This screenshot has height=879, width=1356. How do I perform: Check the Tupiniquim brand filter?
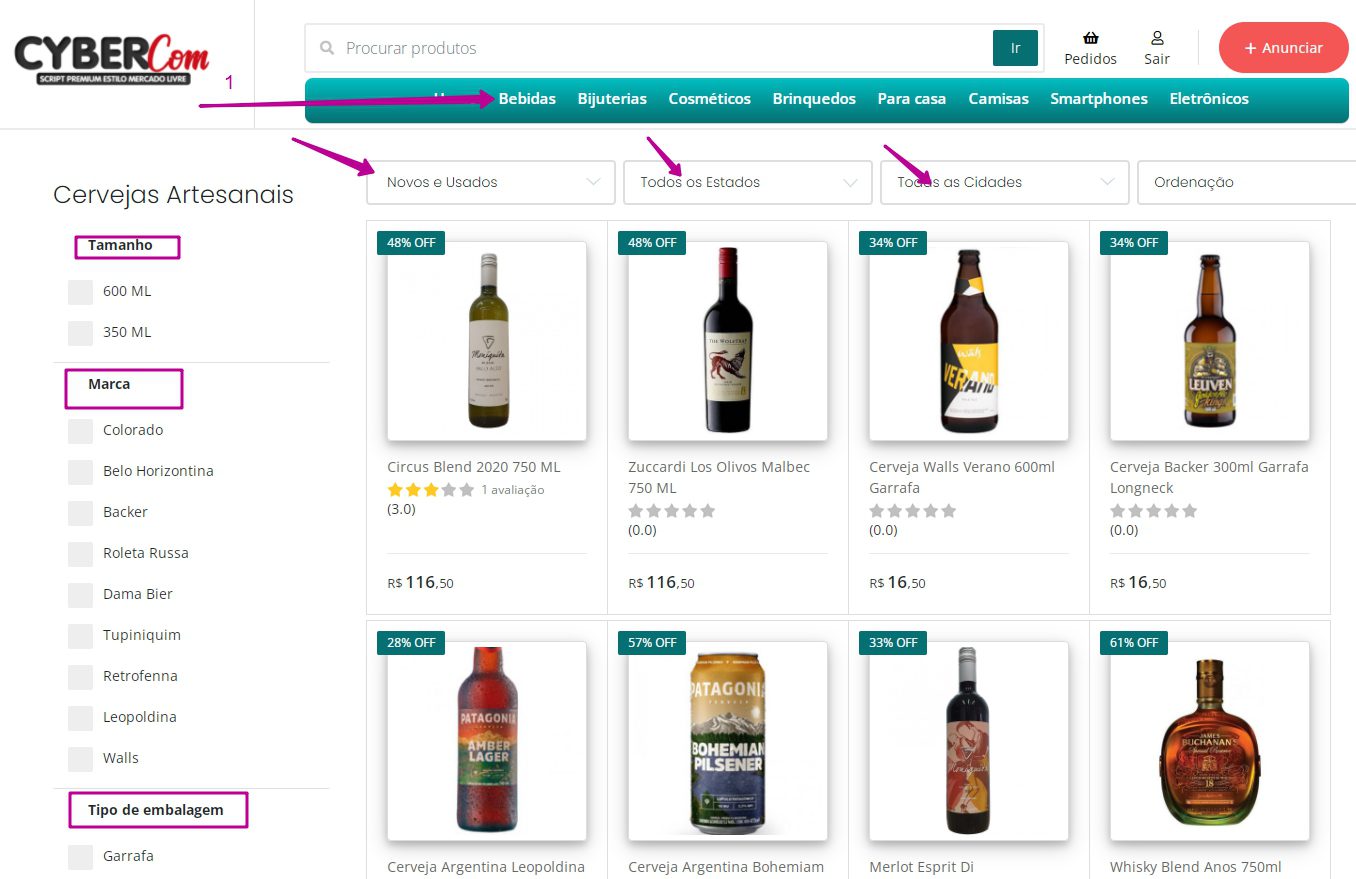(x=80, y=636)
